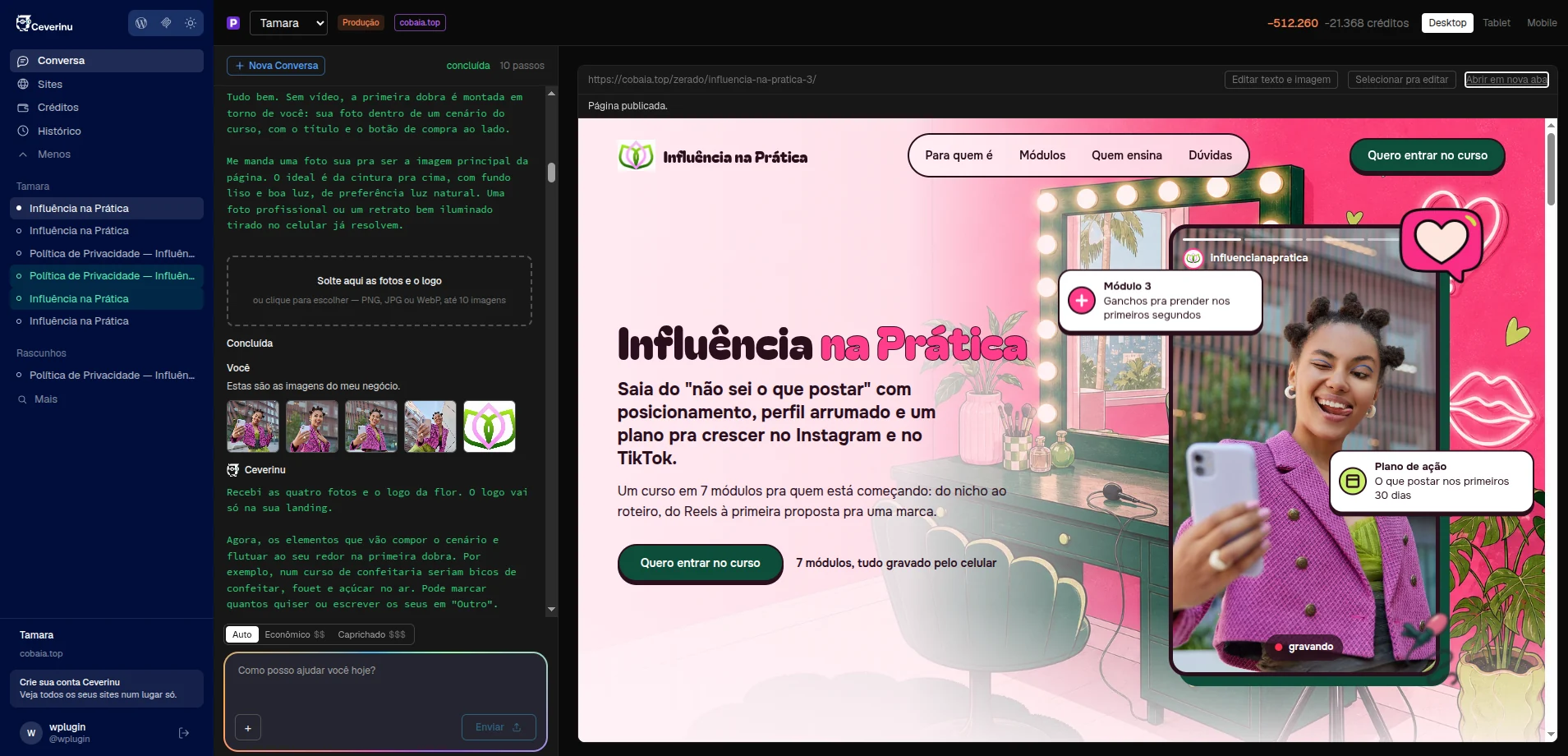Click the logout icon next to wplugin
The image size is (1568, 756).
point(184,733)
